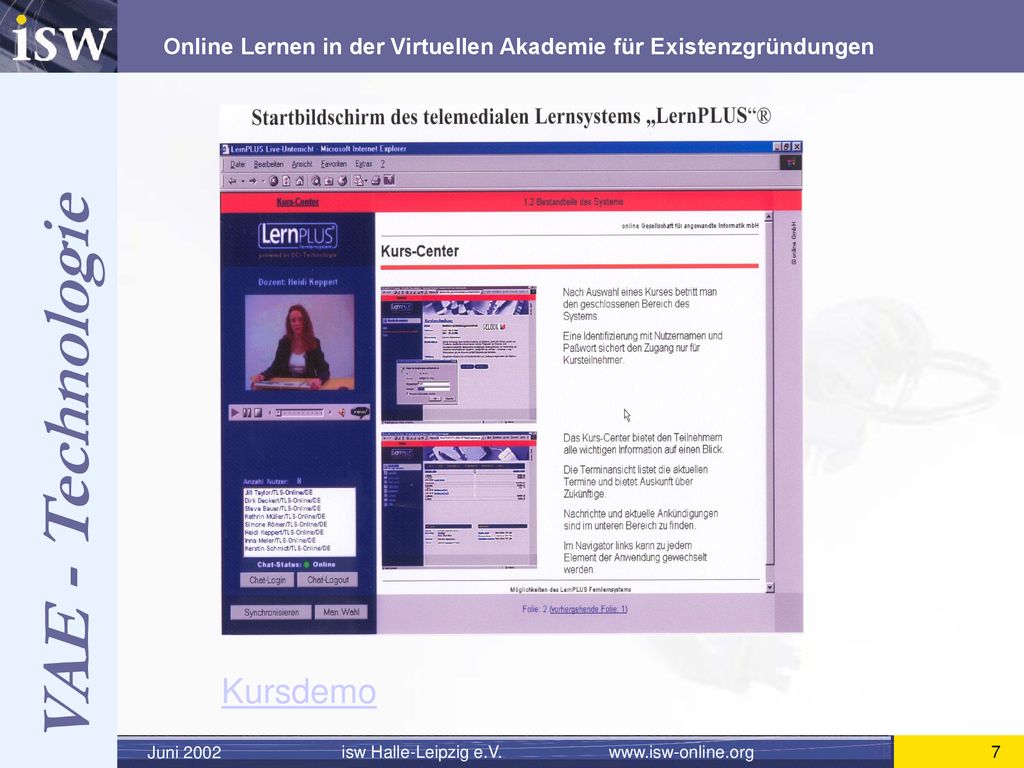Open the Ansicht menu
1024x768 pixels.
[x=302, y=165]
